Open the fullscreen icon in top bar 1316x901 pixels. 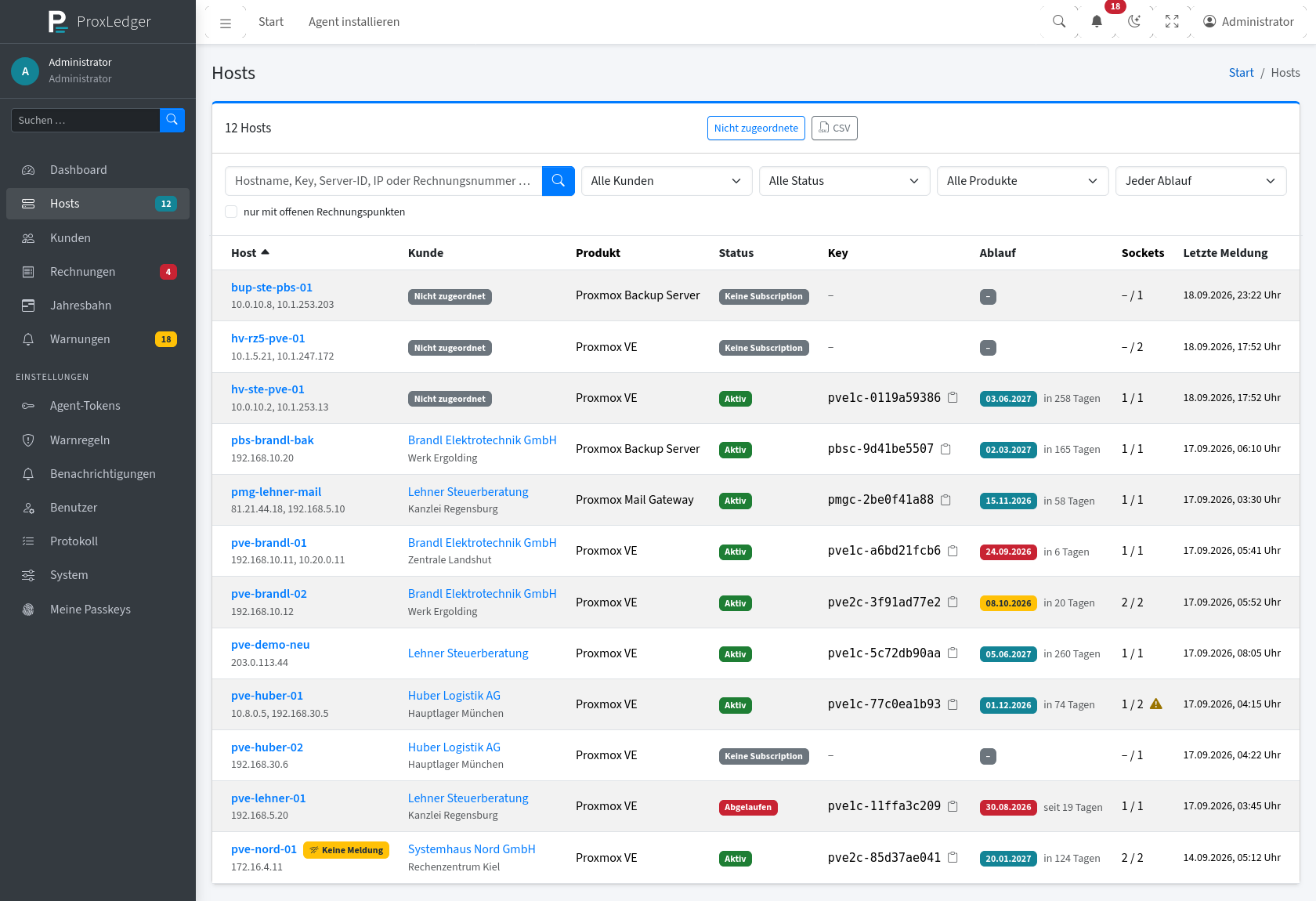[1172, 22]
